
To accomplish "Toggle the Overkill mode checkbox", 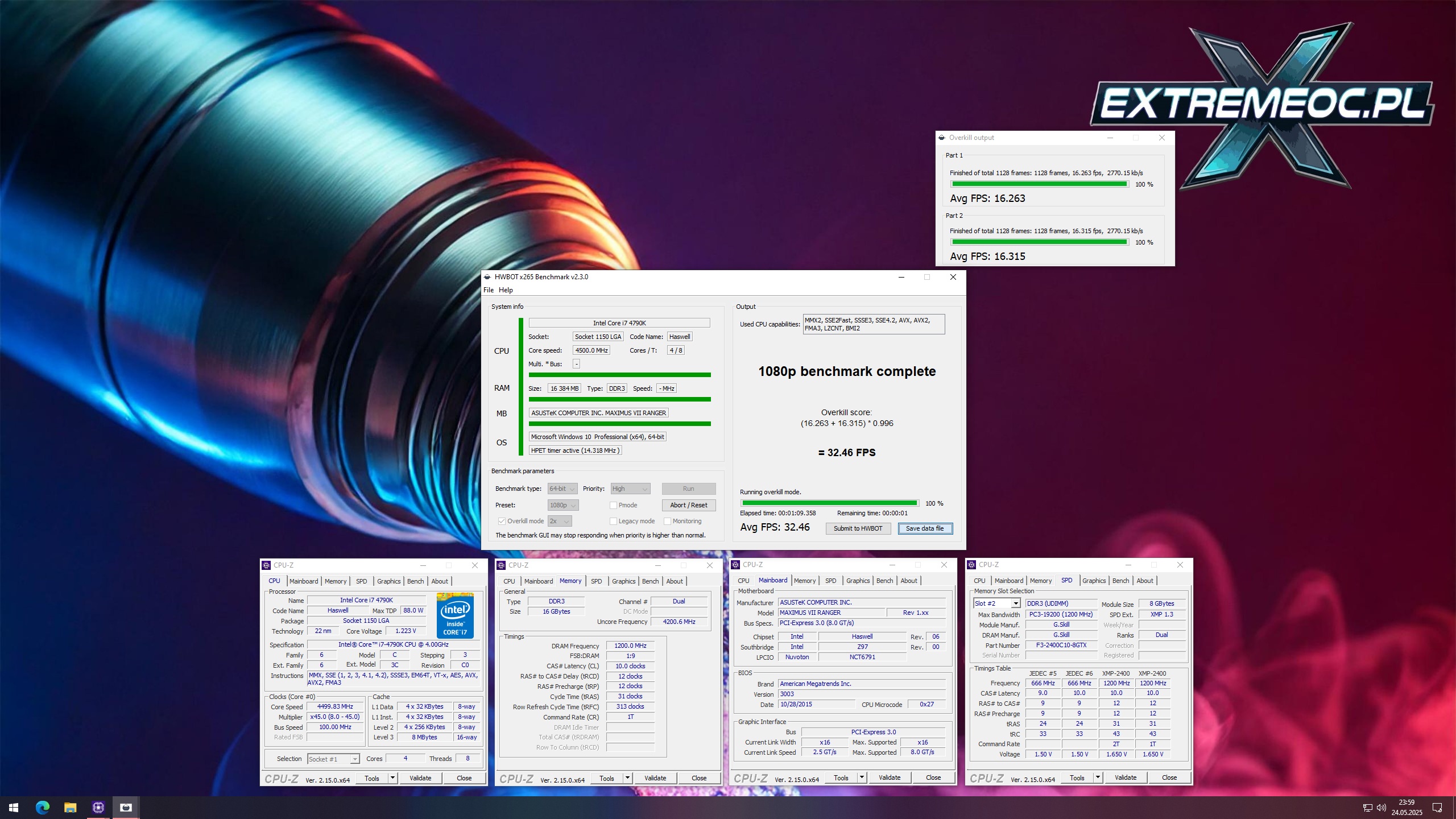I will click(502, 521).
